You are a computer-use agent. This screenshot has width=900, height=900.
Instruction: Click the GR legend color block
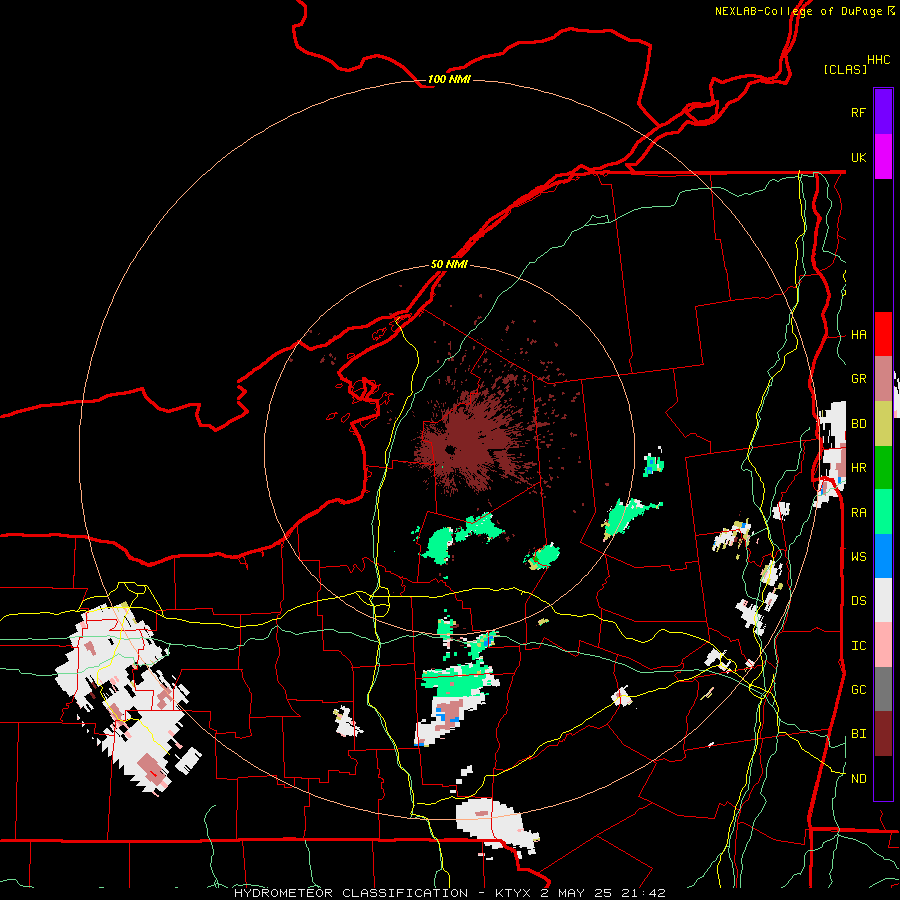pos(883,379)
